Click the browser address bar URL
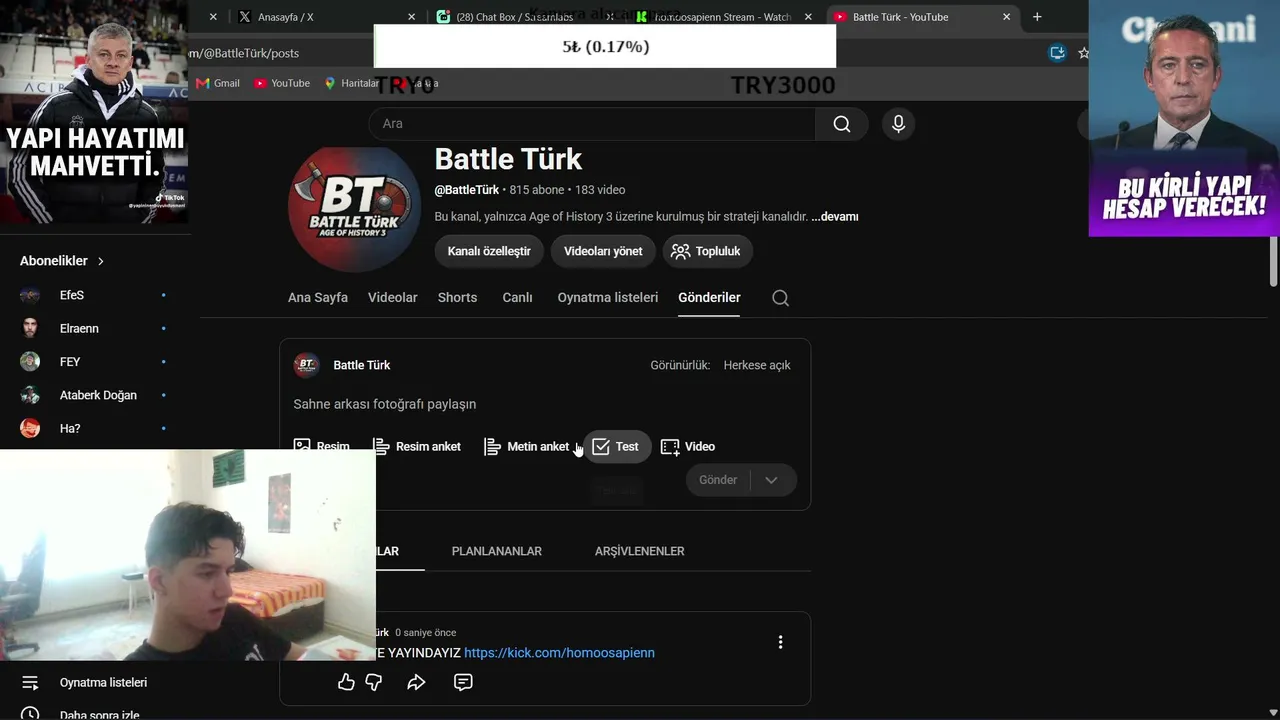1280x720 pixels. tap(245, 53)
